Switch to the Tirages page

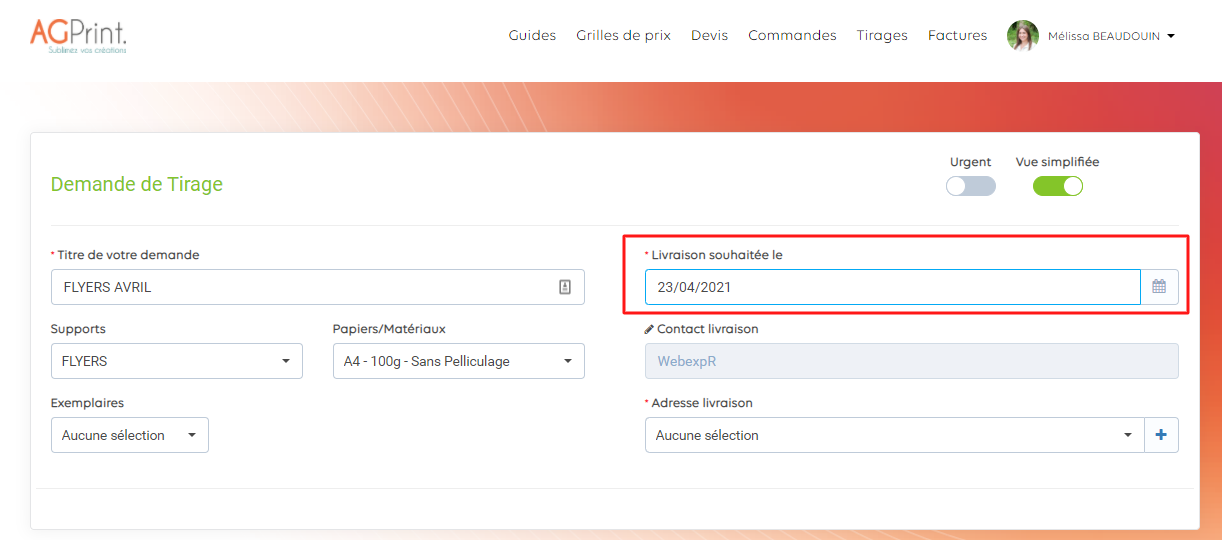pyautogui.click(x=882, y=35)
